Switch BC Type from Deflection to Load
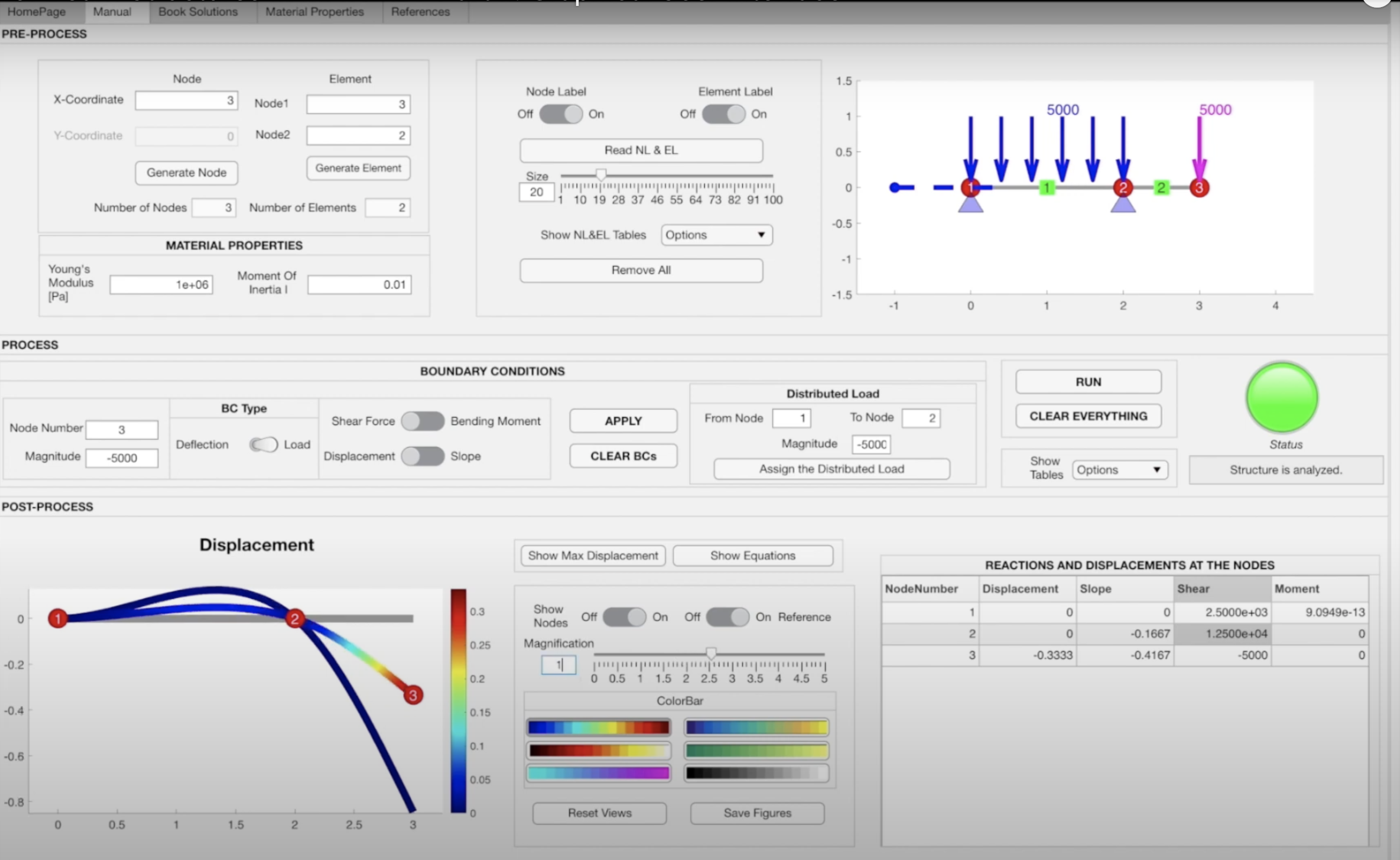The height and width of the screenshot is (860, 1400). click(x=263, y=444)
